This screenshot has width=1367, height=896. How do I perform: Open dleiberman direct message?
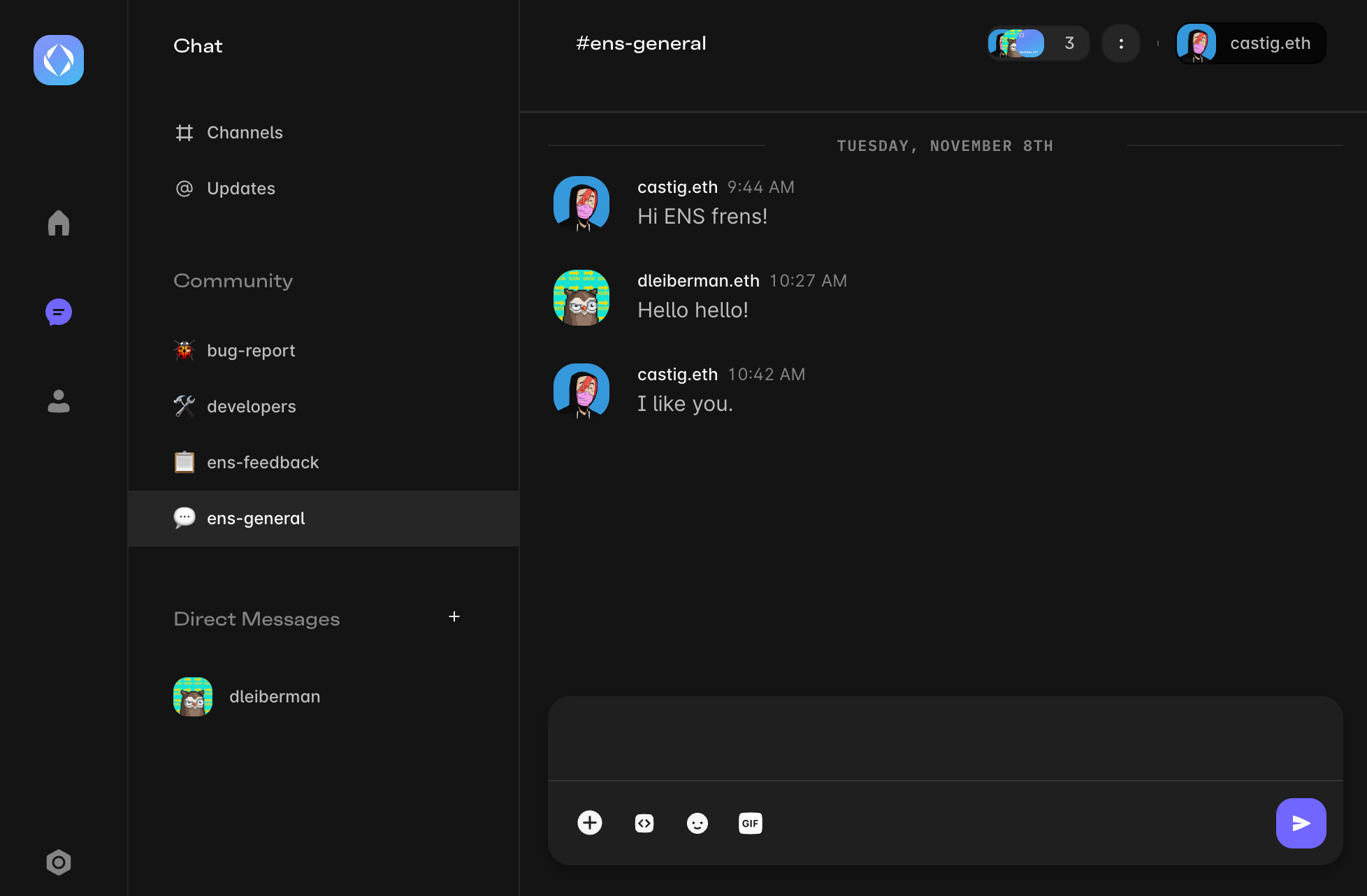point(274,697)
